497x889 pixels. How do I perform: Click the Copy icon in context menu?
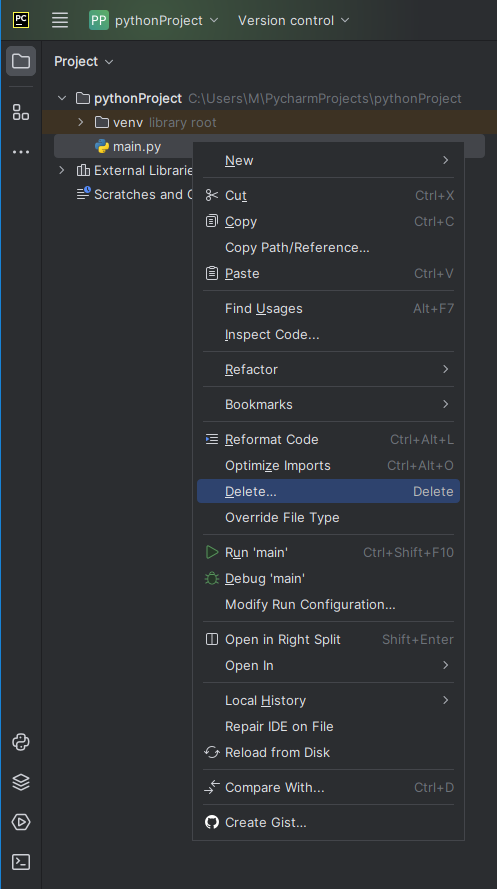(212, 221)
